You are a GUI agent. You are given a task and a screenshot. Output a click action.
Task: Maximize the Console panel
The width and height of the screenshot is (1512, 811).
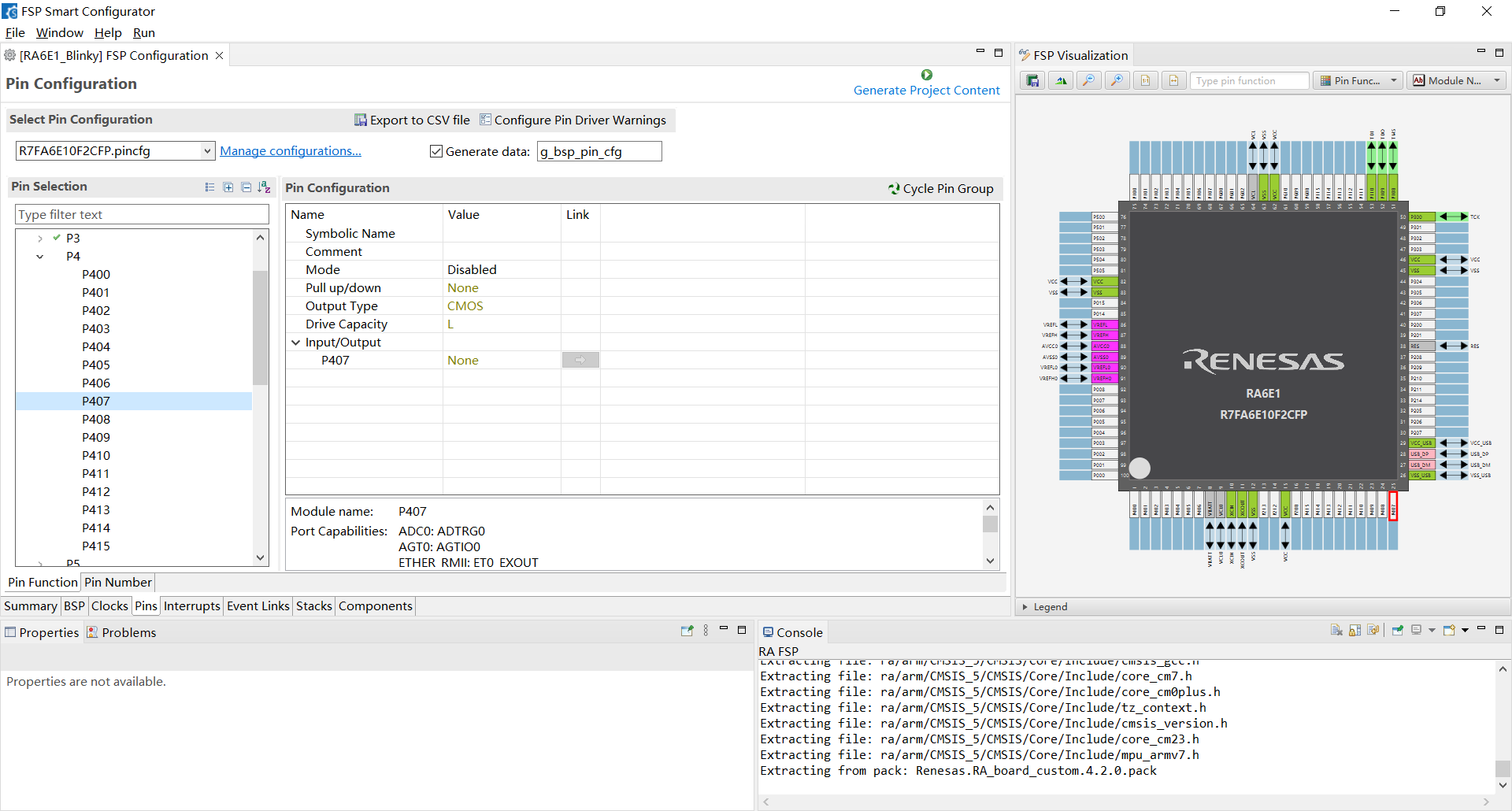click(x=1499, y=630)
